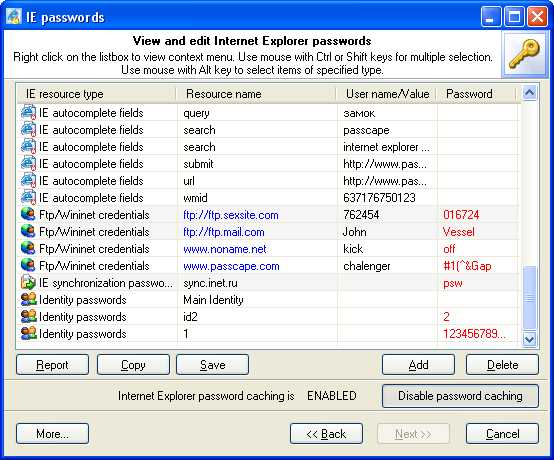This screenshot has width=554, height=460.
Task: Click the Cancel button
Action: point(502,434)
